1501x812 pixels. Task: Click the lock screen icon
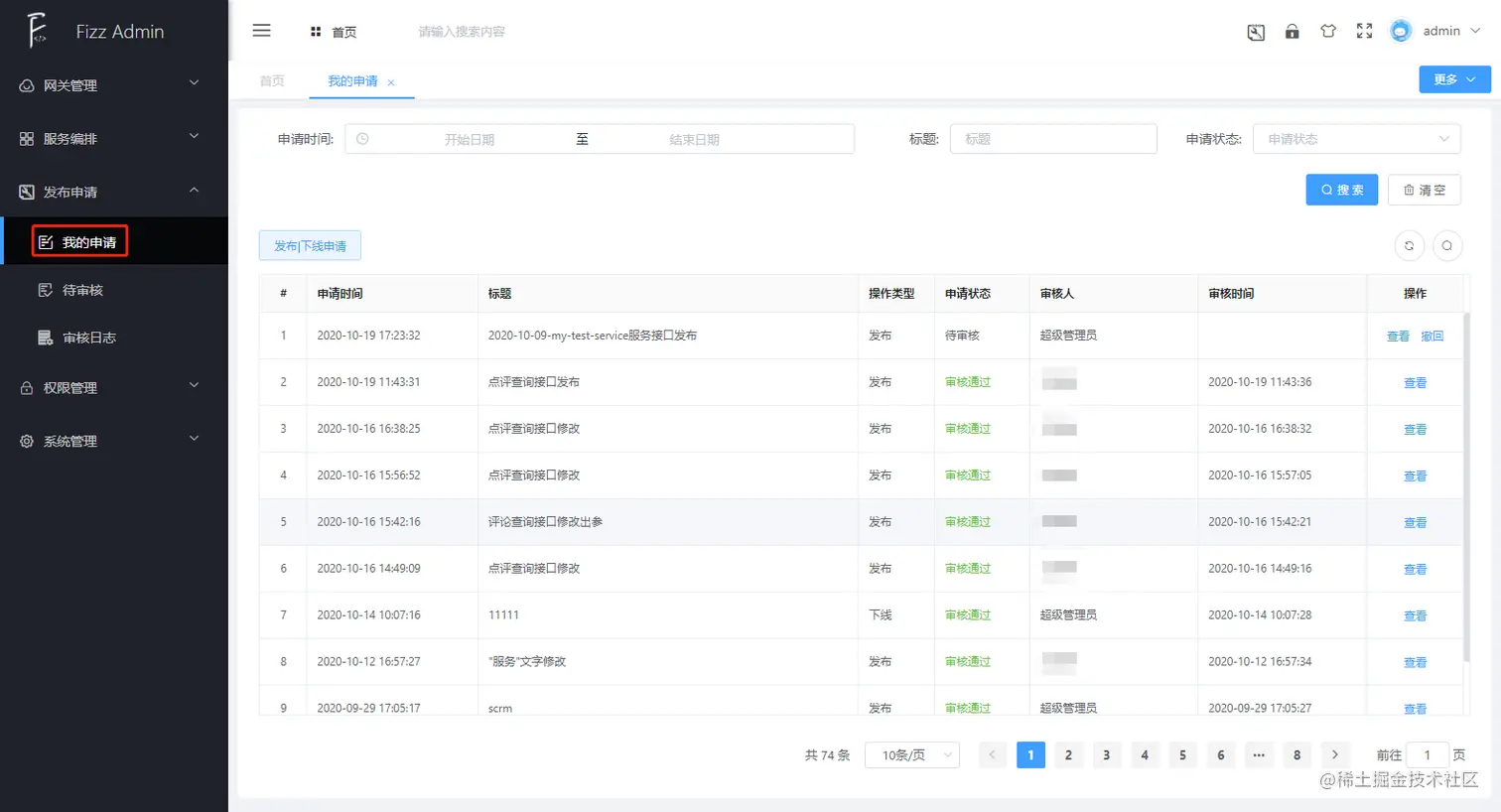[x=1292, y=32]
